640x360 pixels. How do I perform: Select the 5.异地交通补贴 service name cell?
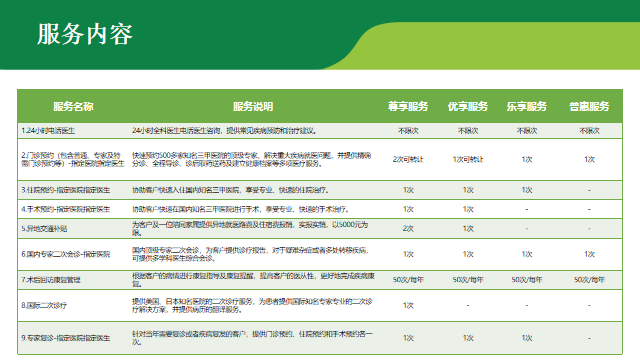[x=44, y=229]
